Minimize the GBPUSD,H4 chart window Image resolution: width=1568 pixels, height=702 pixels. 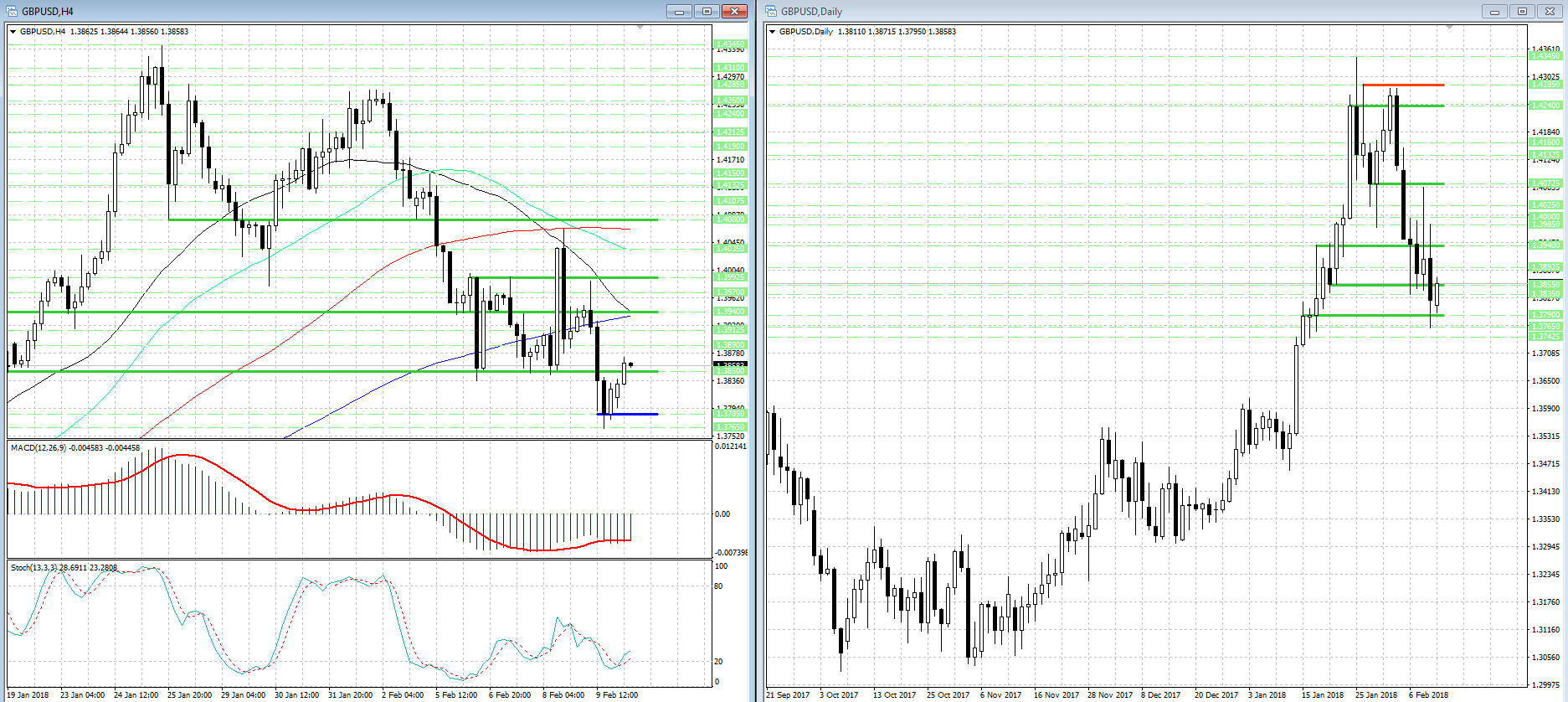pos(679,11)
